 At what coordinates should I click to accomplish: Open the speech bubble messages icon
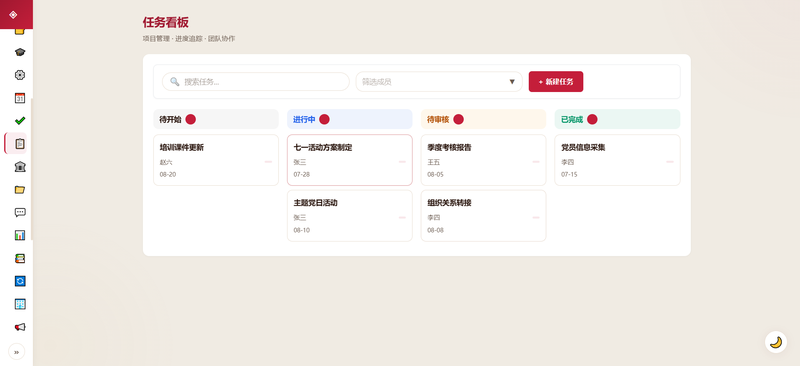20,212
